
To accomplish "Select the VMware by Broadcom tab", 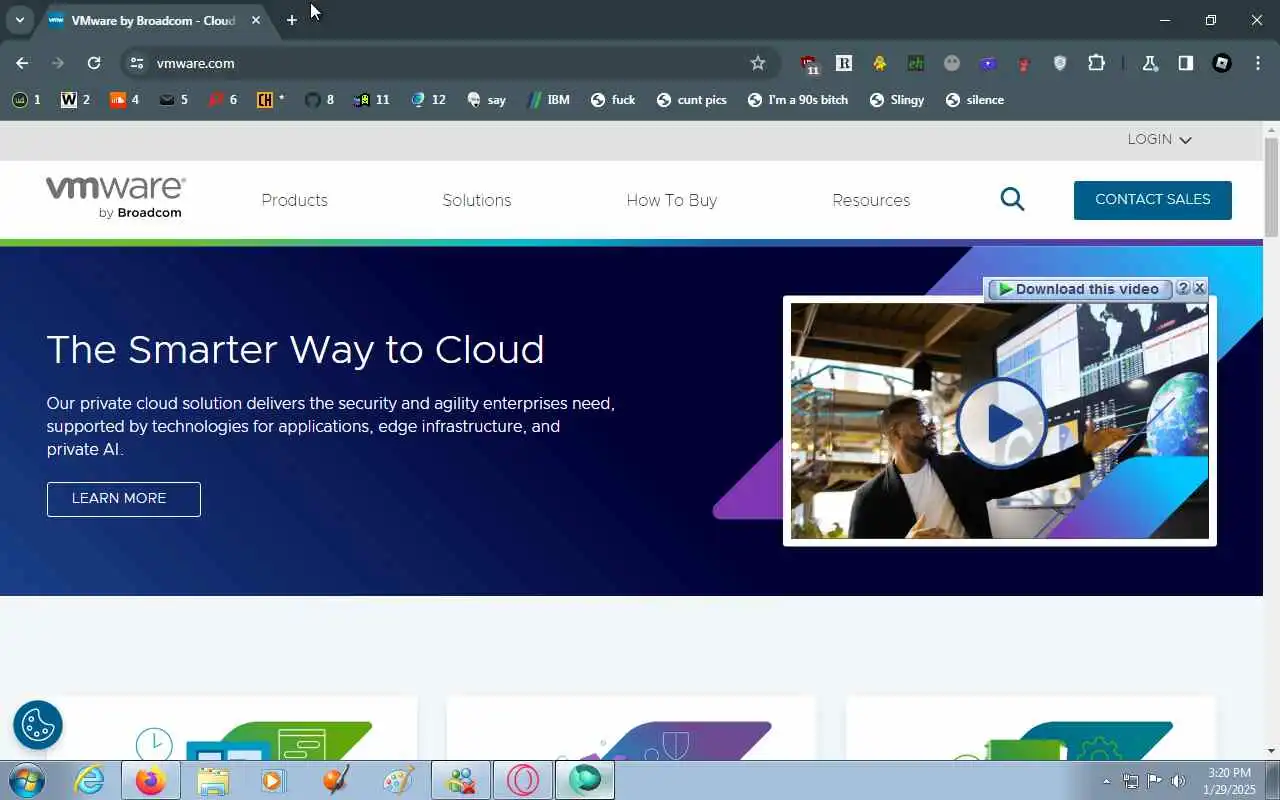I will [154, 20].
